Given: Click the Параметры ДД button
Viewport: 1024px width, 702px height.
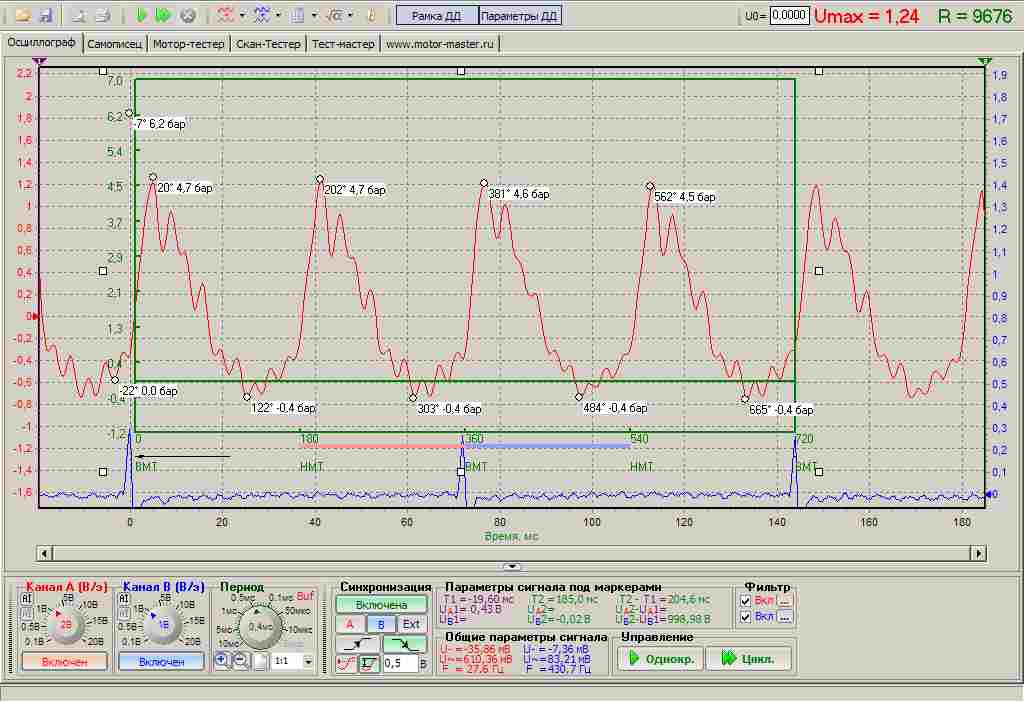Looking at the screenshot, I should (520, 16).
